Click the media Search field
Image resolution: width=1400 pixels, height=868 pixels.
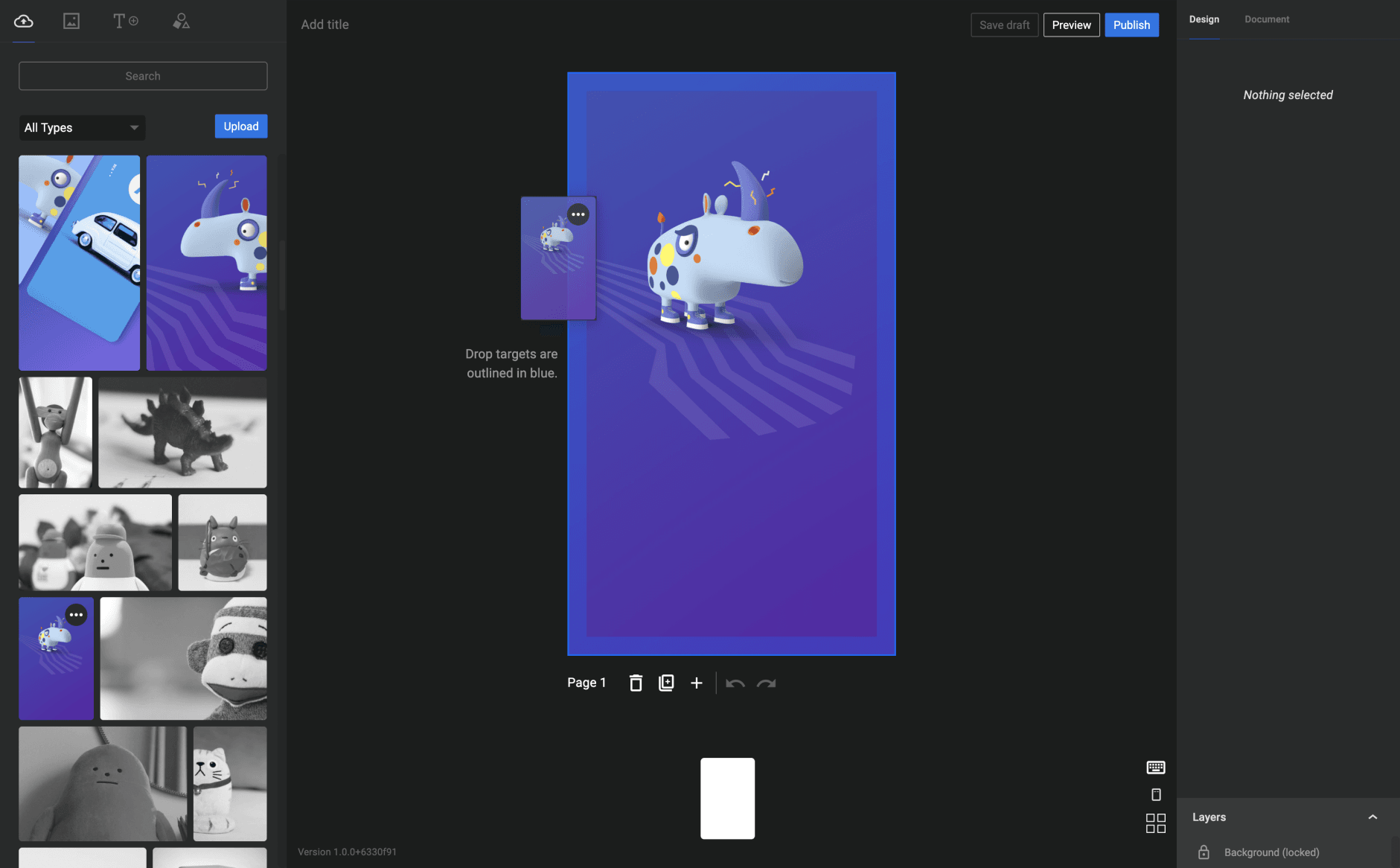143,76
